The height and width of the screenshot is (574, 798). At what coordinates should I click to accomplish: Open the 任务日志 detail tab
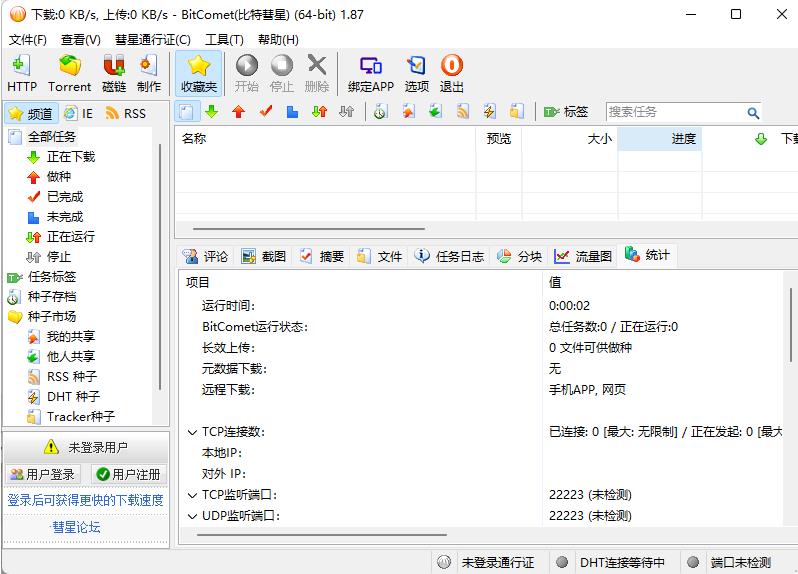(x=449, y=256)
